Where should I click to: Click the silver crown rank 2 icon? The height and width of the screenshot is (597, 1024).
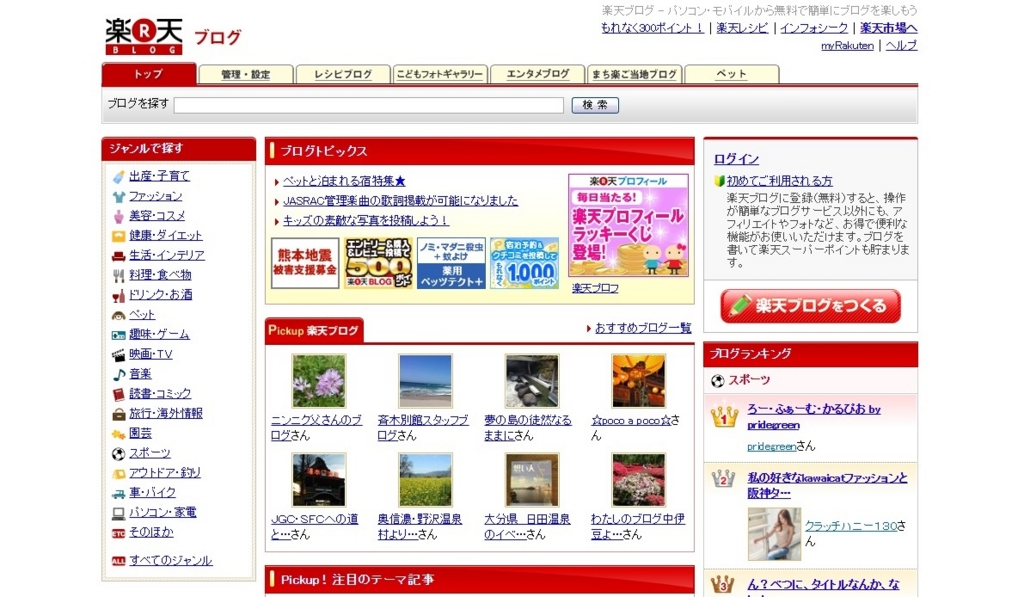[x=723, y=479]
